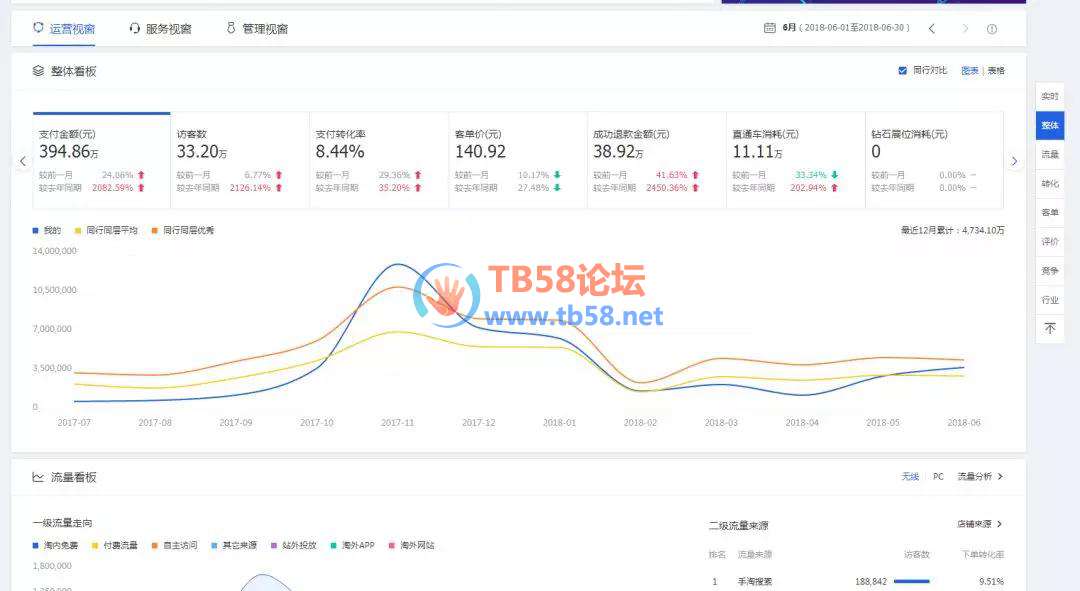Click the 2017-11 label on the chart axis
This screenshot has height=591, width=1080.
point(397,422)
